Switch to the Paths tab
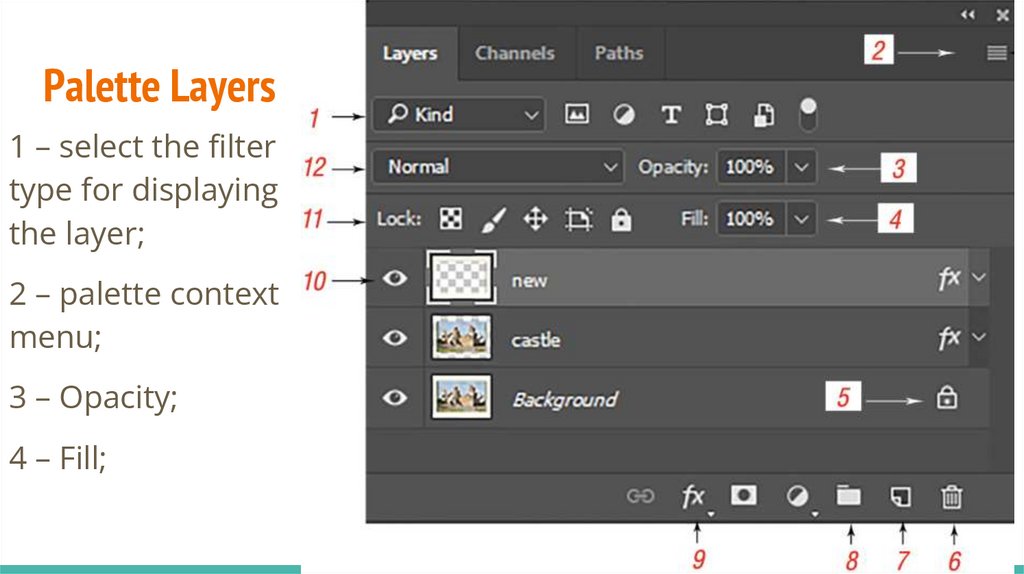Image resolution: width=1024 pixels, height=574 pixels. point(618,54)
